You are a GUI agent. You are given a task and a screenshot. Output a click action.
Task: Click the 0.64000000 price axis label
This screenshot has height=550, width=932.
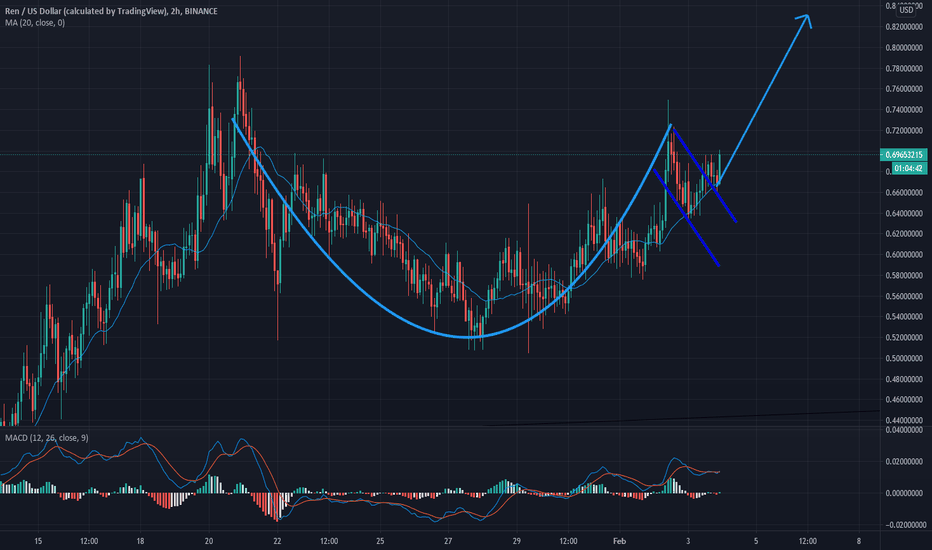click(904, 213)
